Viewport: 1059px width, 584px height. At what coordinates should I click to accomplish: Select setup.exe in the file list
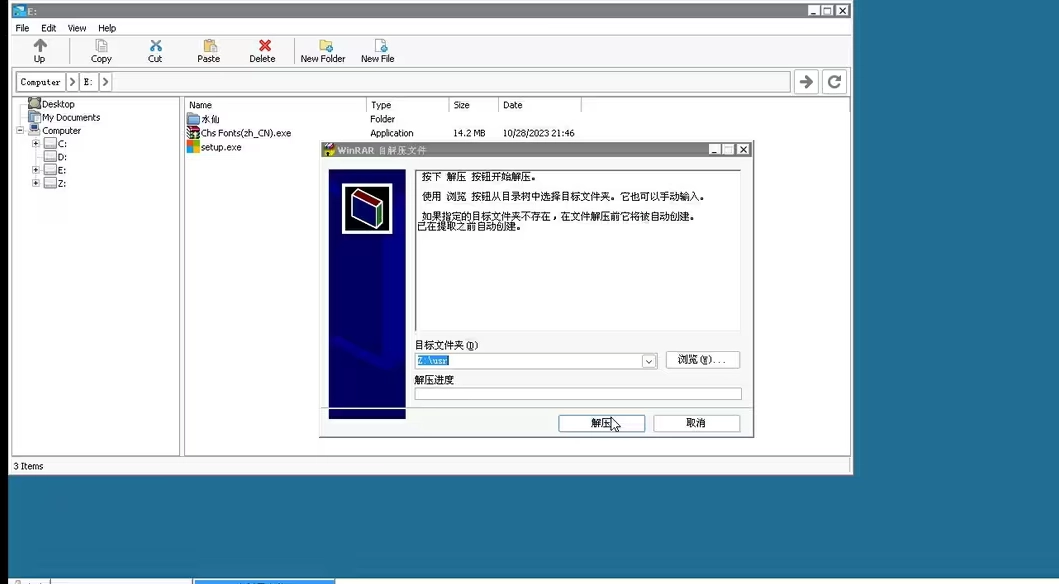220,147
